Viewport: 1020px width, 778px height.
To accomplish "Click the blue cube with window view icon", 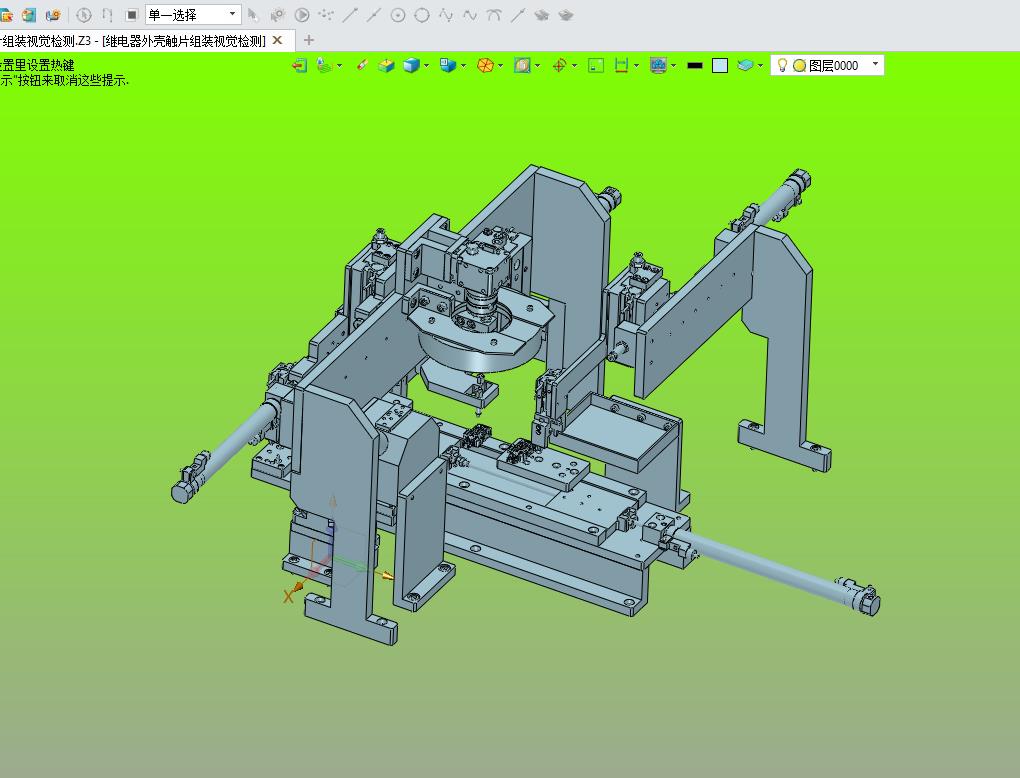I will tap(448, 65).
